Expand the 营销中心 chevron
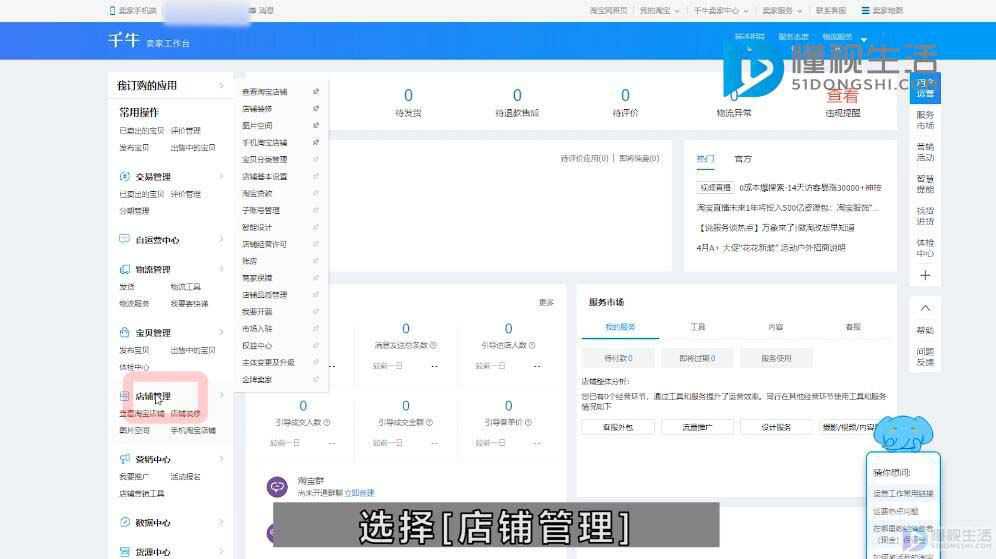The width and height of the screenshot is (996, 559). 222,459
